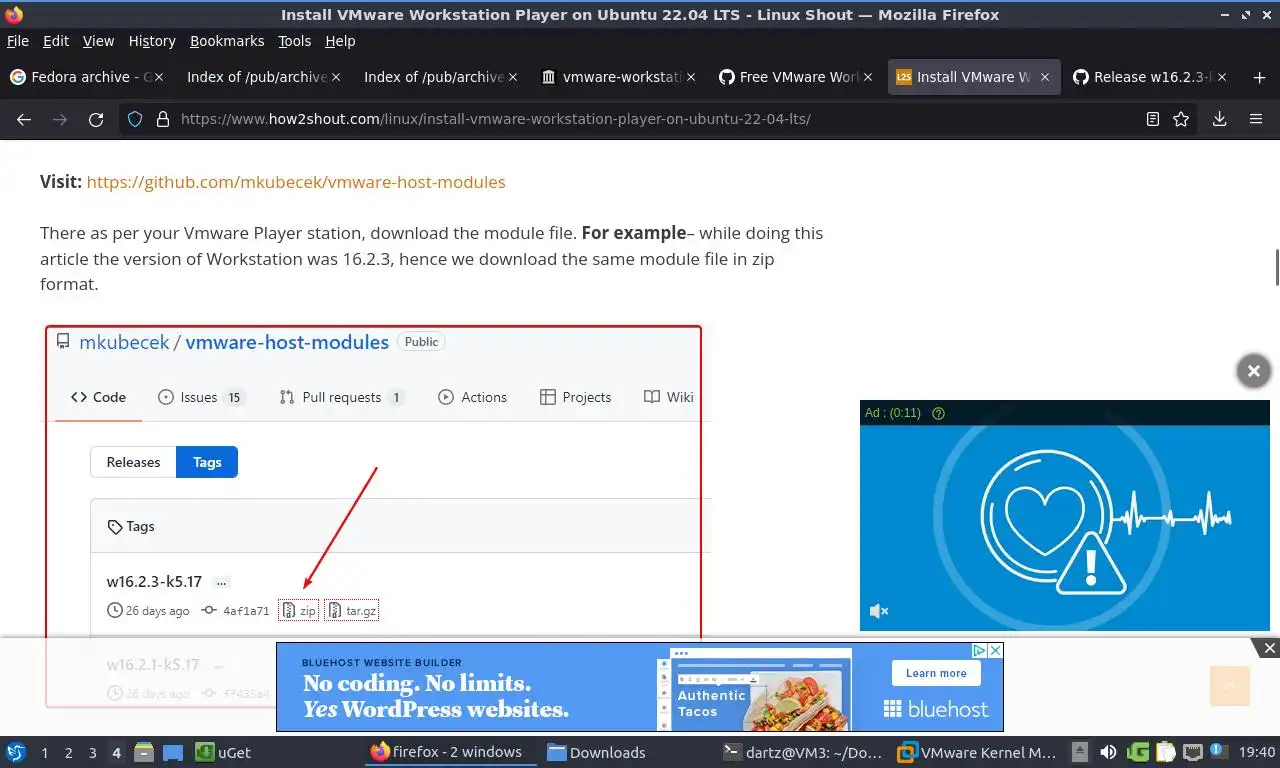The width and height of the screenshot is (1280, 768).
Task: Click the Bluehost logo in banner
Action: coord(936,709)
